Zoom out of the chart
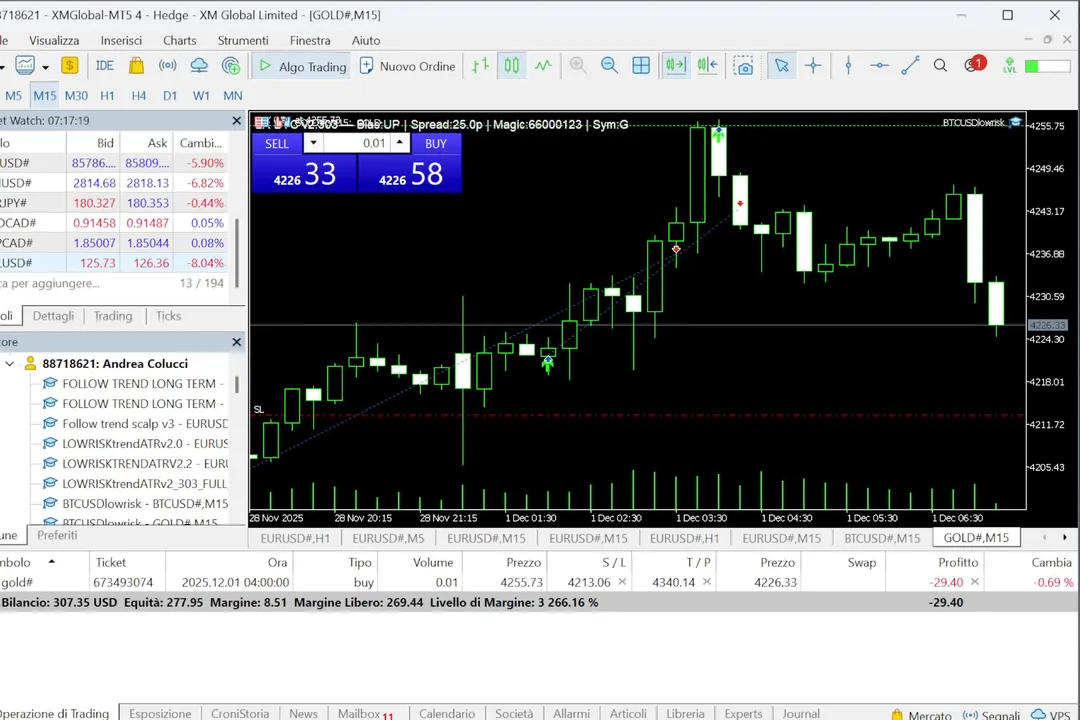The height and width of the screenshot is (720, 1080). point(610,66)
